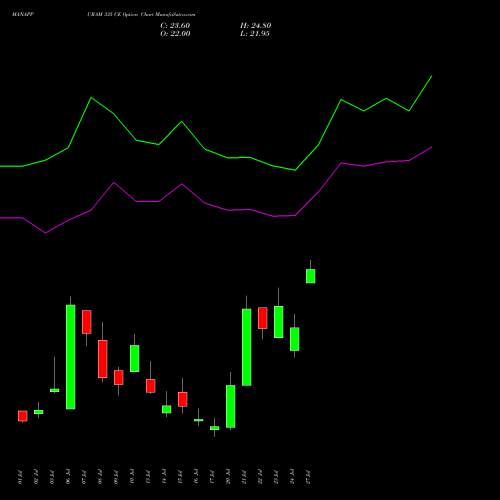500x500 pixels.
Task: Click the tall green candle for 21 Jul
Action: pos(247,347)
